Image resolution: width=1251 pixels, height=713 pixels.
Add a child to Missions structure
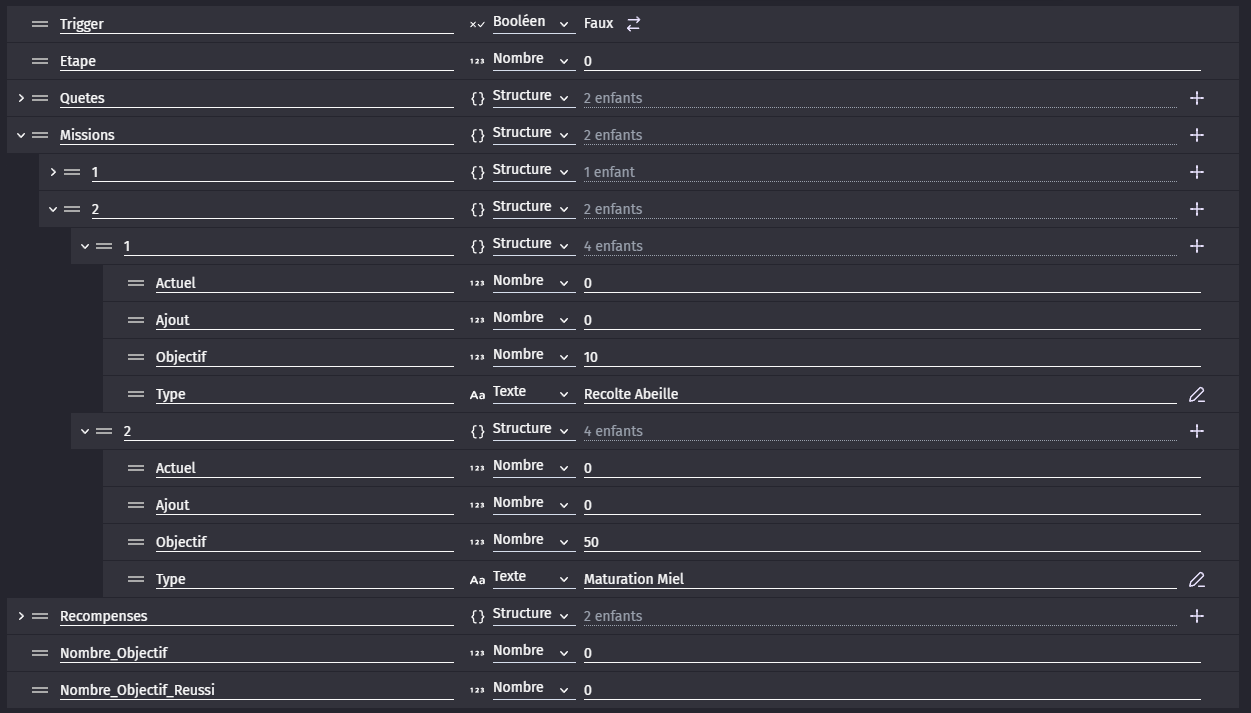pyautogui.click(x=1197, y=135)
